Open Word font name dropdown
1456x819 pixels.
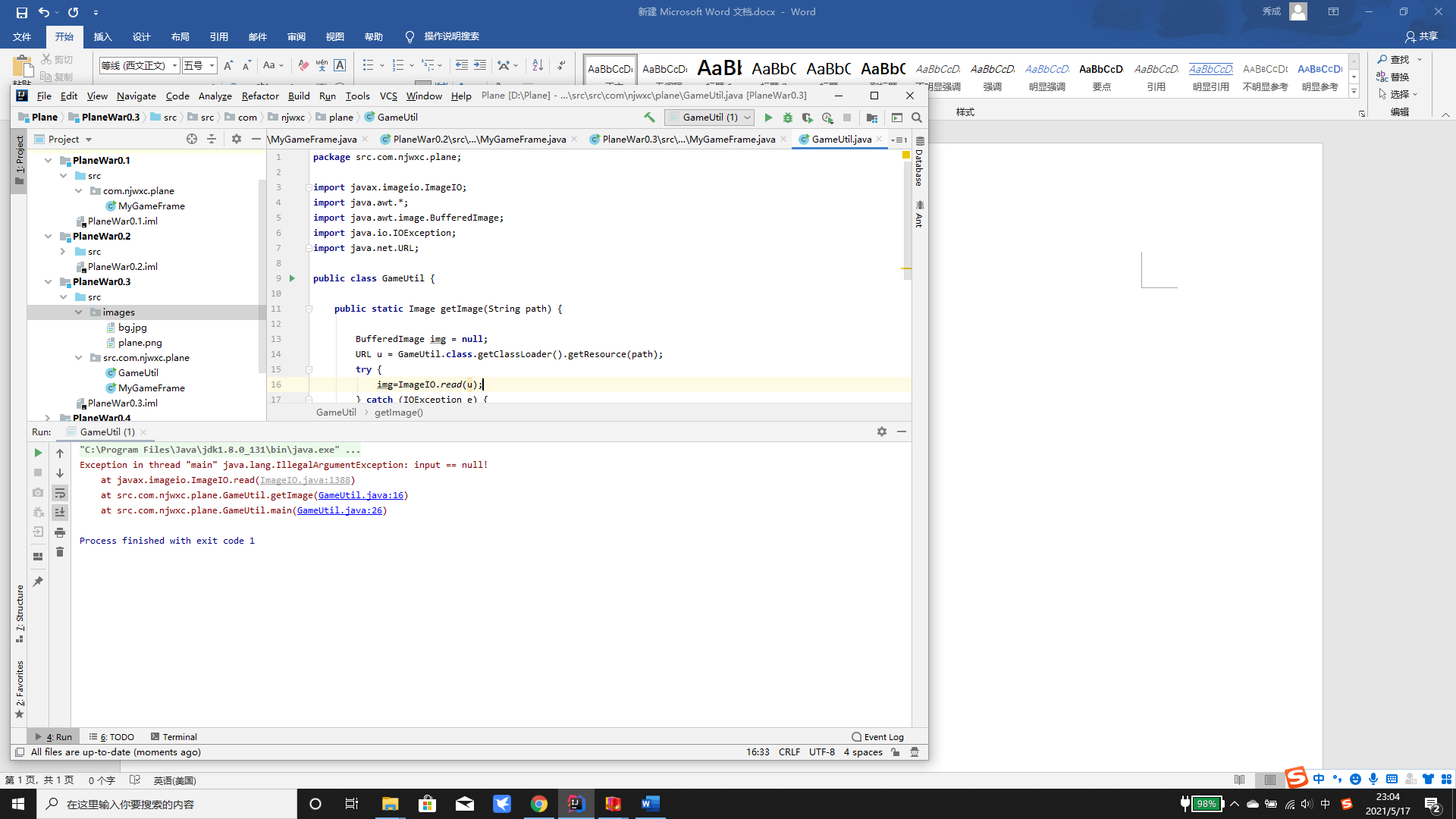[175, 66]
